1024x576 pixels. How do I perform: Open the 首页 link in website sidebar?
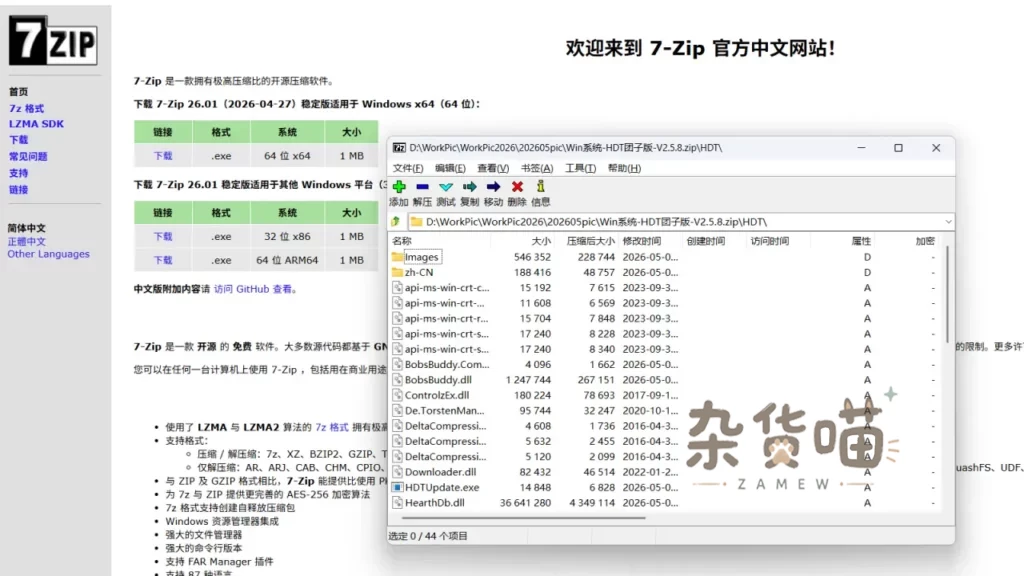[x=18, y=92]
